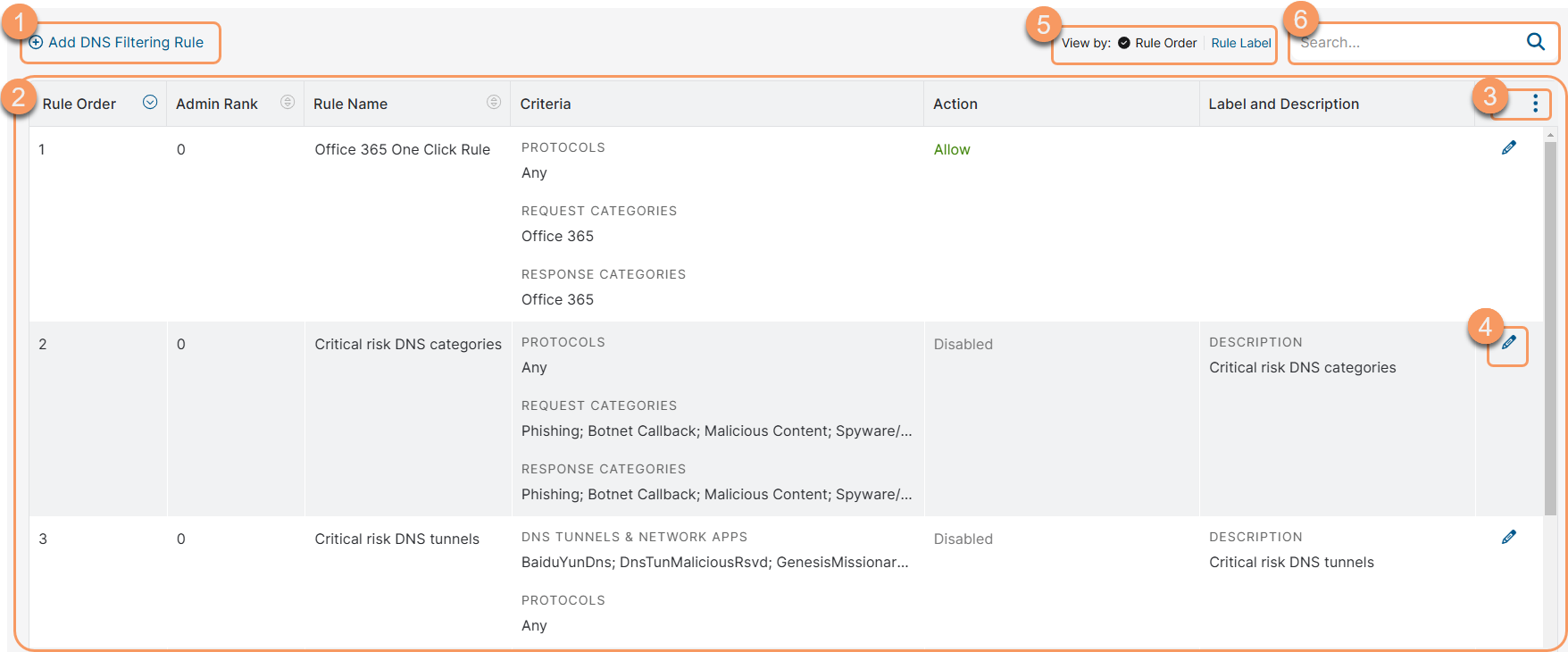Select the Critical risk DNS categories rule name
Viewport: 1568px width, 652px height.
tap(408, 345)
